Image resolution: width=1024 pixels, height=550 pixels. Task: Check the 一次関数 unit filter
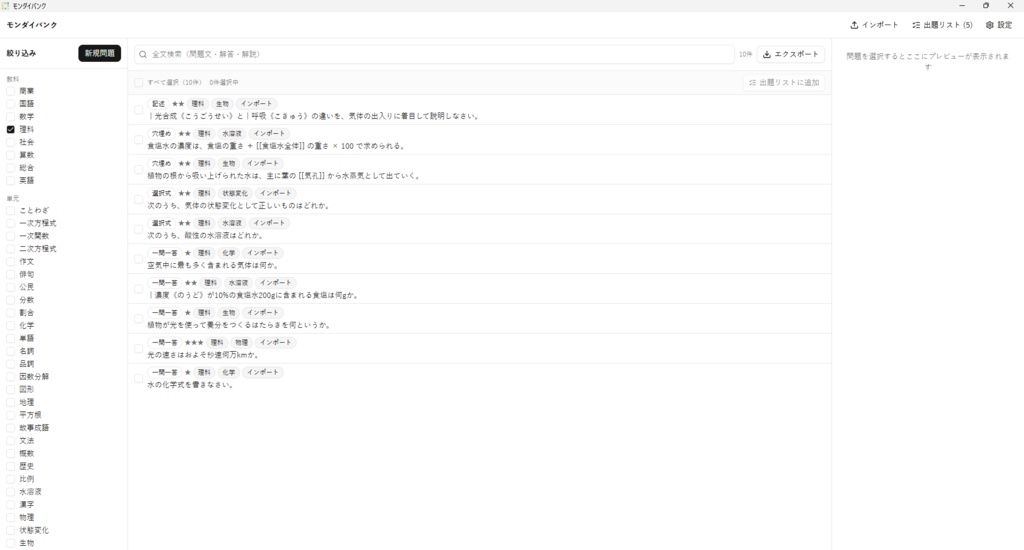10,236
